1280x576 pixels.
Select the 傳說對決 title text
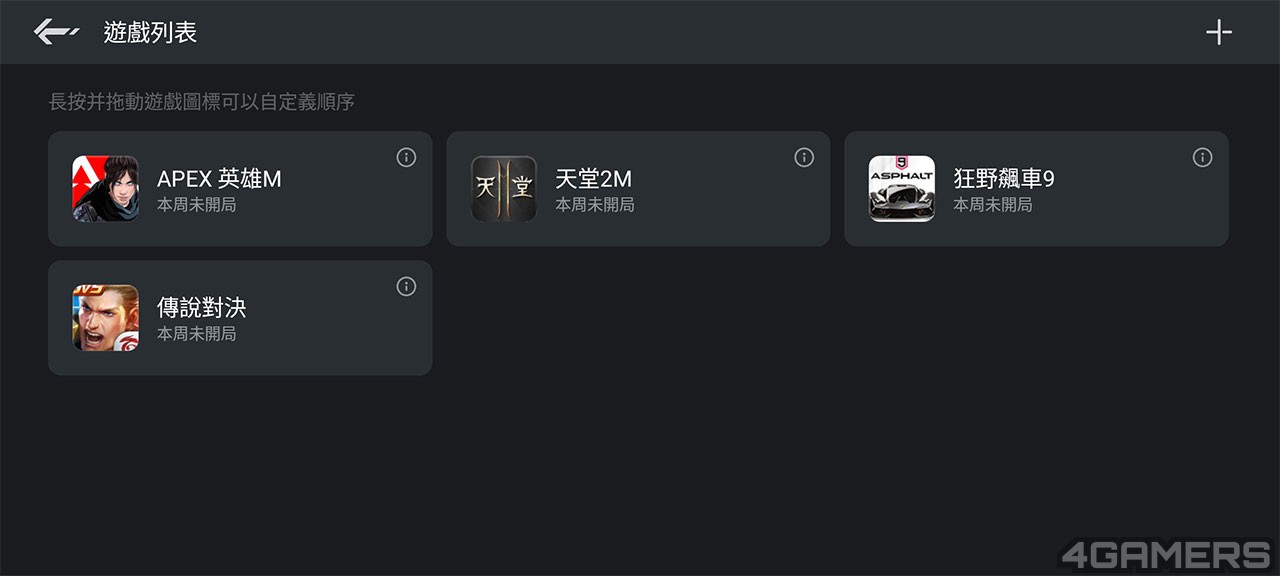pos(201,307)
